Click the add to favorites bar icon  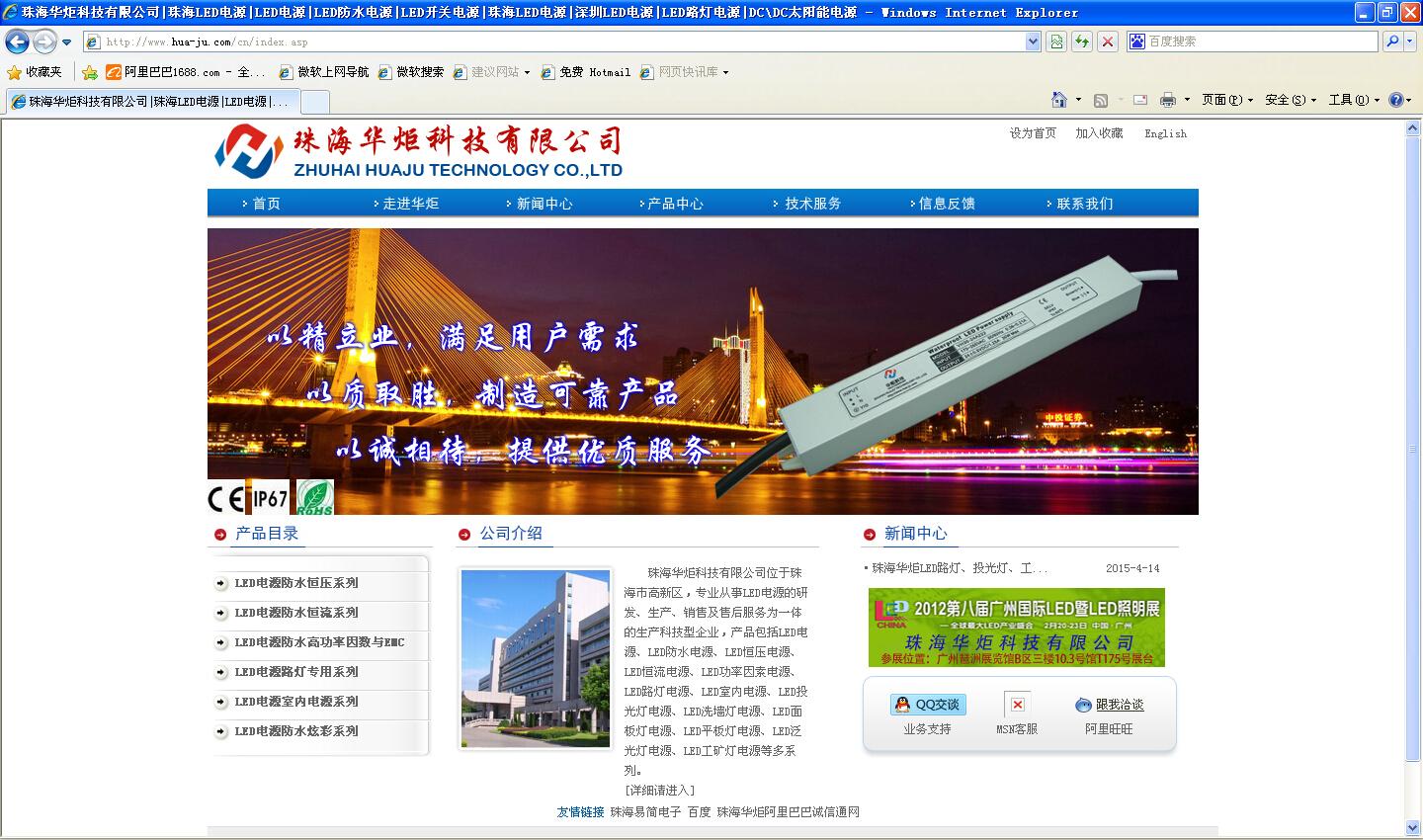pos(90,72)
